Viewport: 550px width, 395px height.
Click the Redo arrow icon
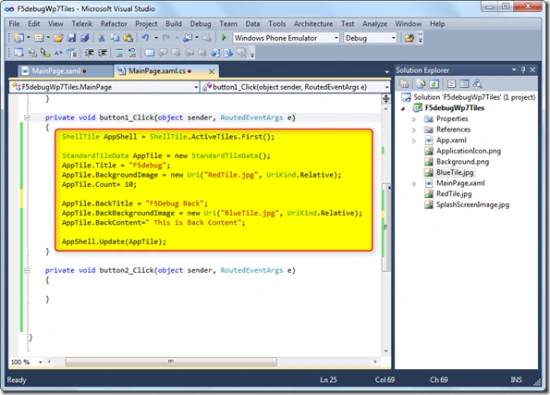pos(166,38)
